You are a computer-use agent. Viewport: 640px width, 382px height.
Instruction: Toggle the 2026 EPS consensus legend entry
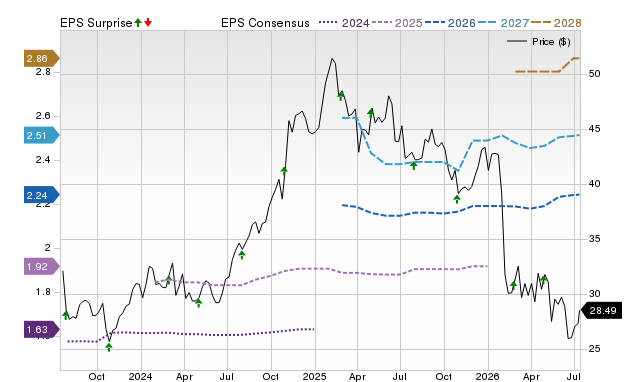(x=450, y=23)
